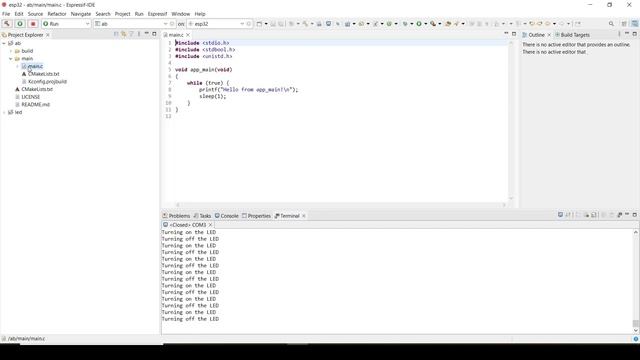
Task: Click the green Launch button
Action: tap(20, 24)
